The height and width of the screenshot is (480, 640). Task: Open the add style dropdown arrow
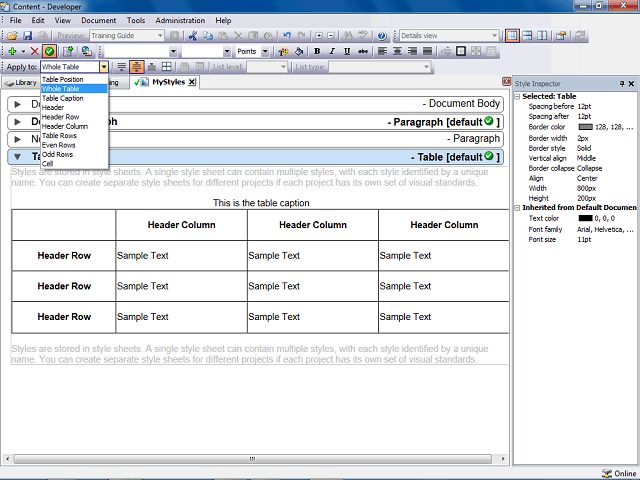point(23,51)
